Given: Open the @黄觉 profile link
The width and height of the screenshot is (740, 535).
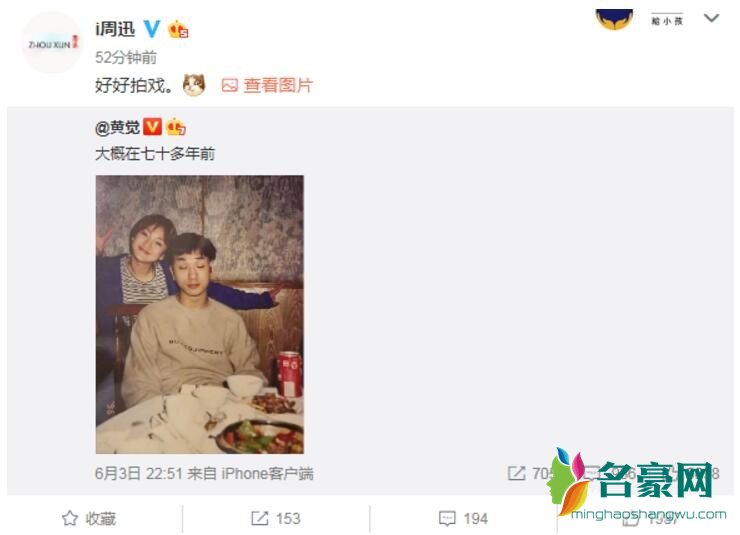Looking at the screenshot, I should point(118,127).
